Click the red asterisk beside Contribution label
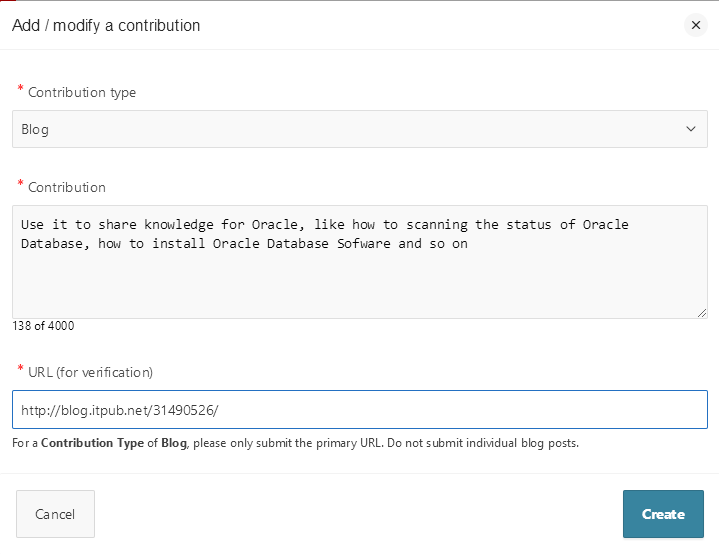This screenshot has width=719, height=554. click(x=21, y=185)
